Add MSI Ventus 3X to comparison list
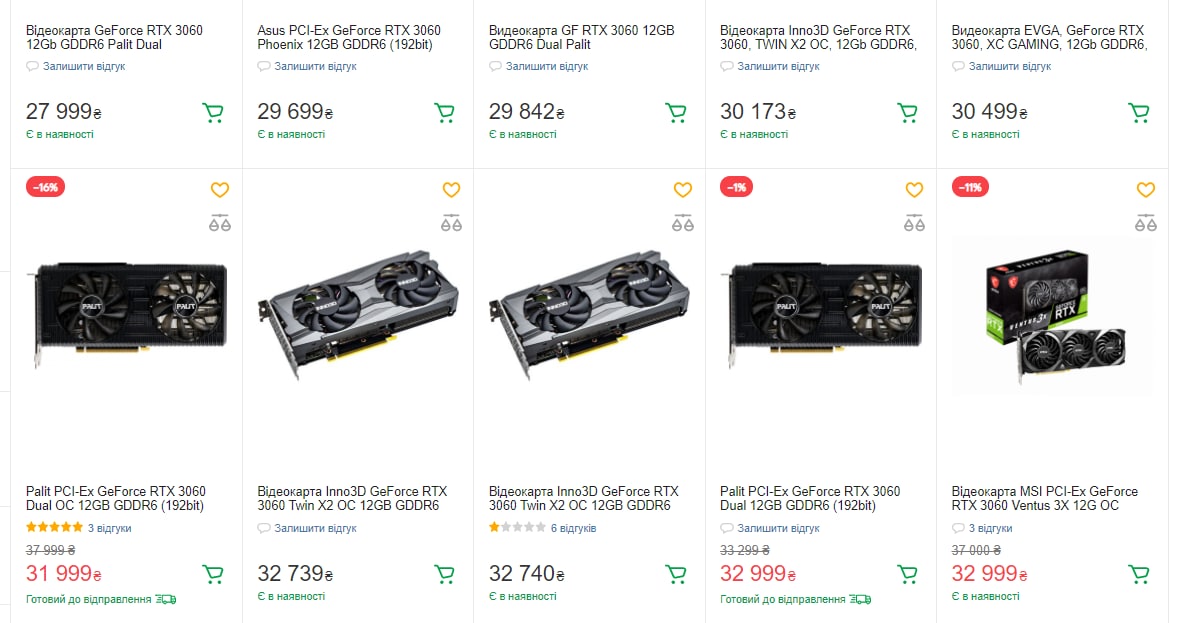 1145,223
